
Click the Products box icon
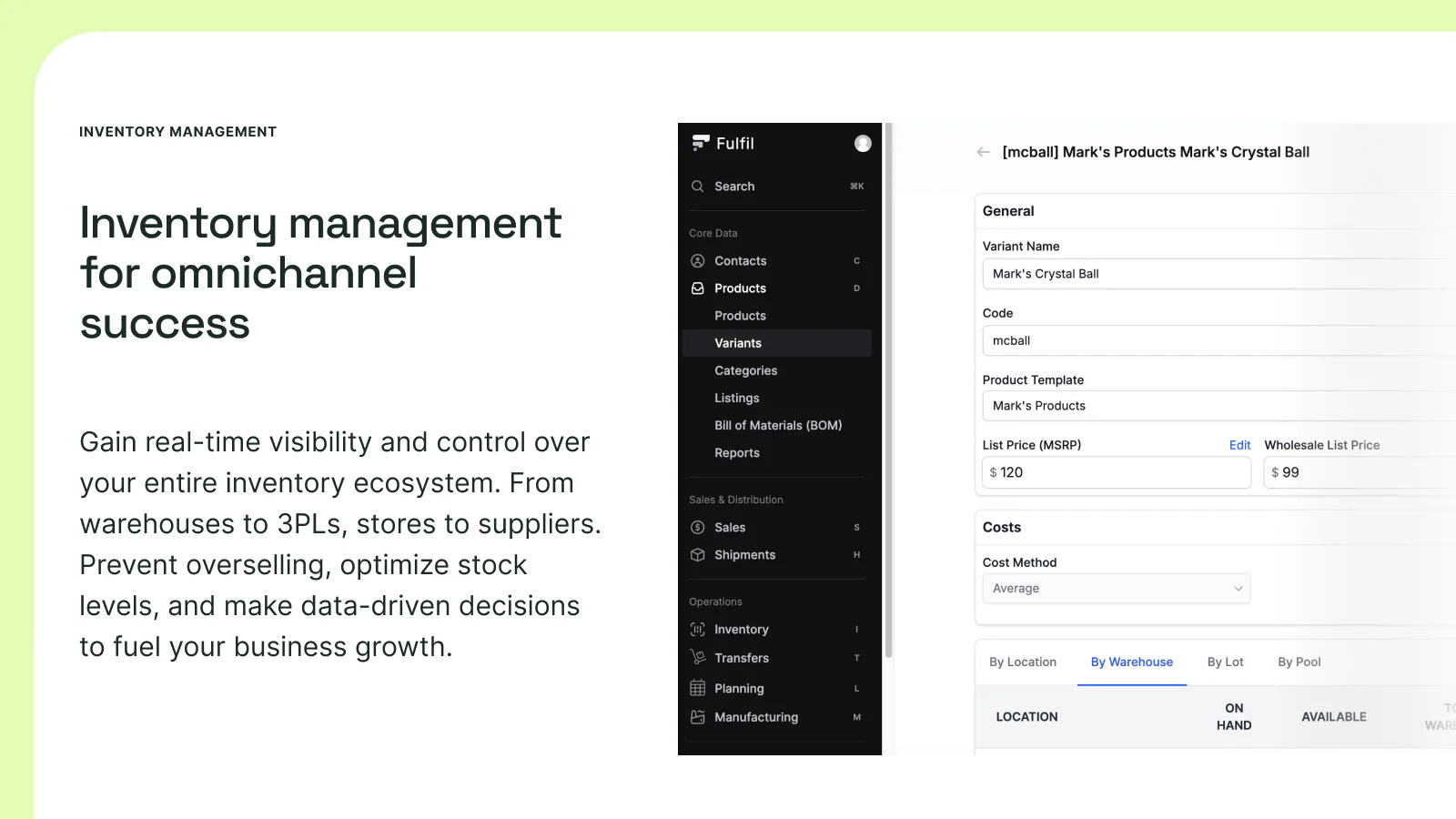coord(698,288)
